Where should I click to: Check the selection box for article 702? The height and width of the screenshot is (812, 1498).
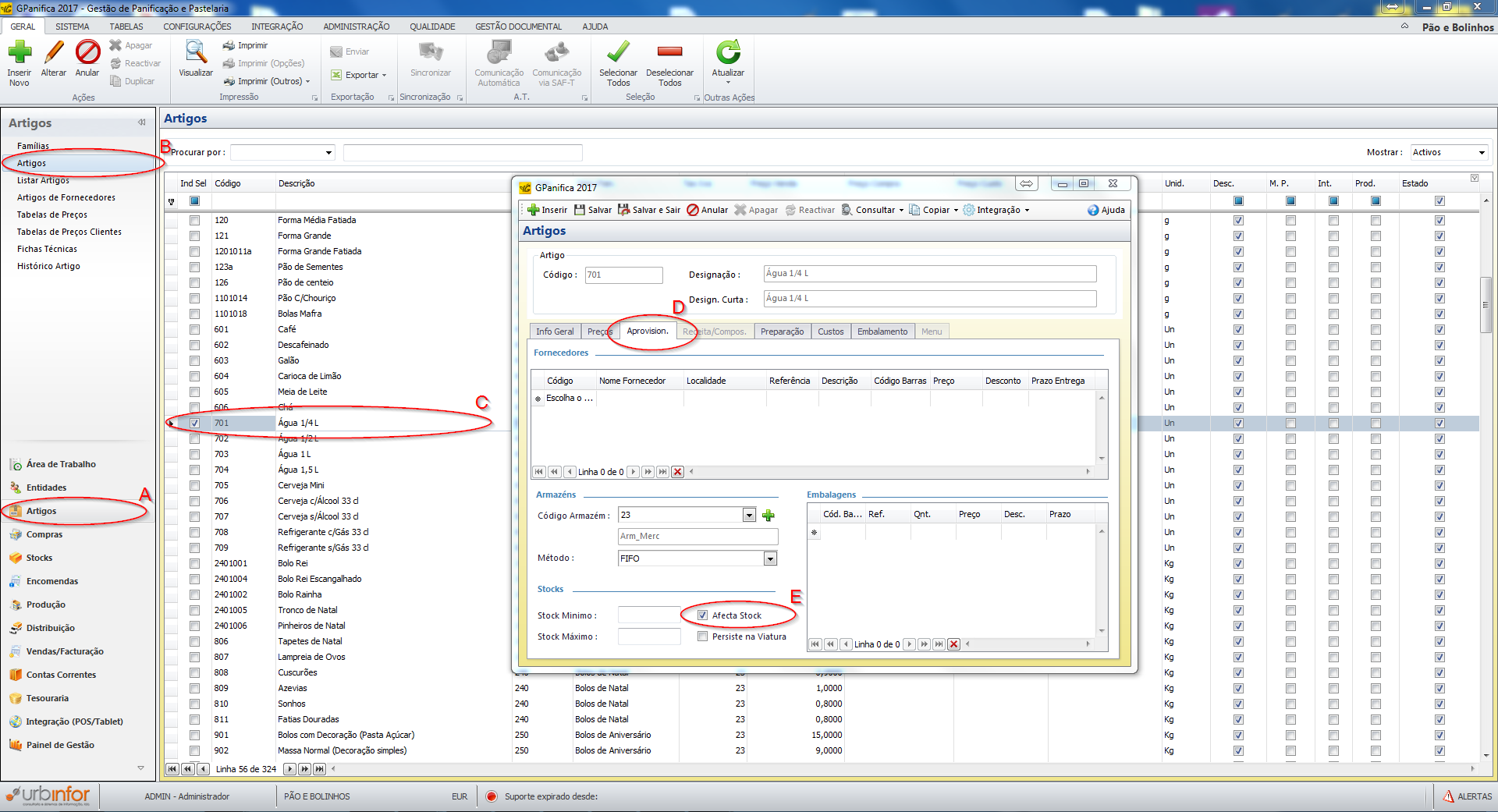click(x=194, y=438)
